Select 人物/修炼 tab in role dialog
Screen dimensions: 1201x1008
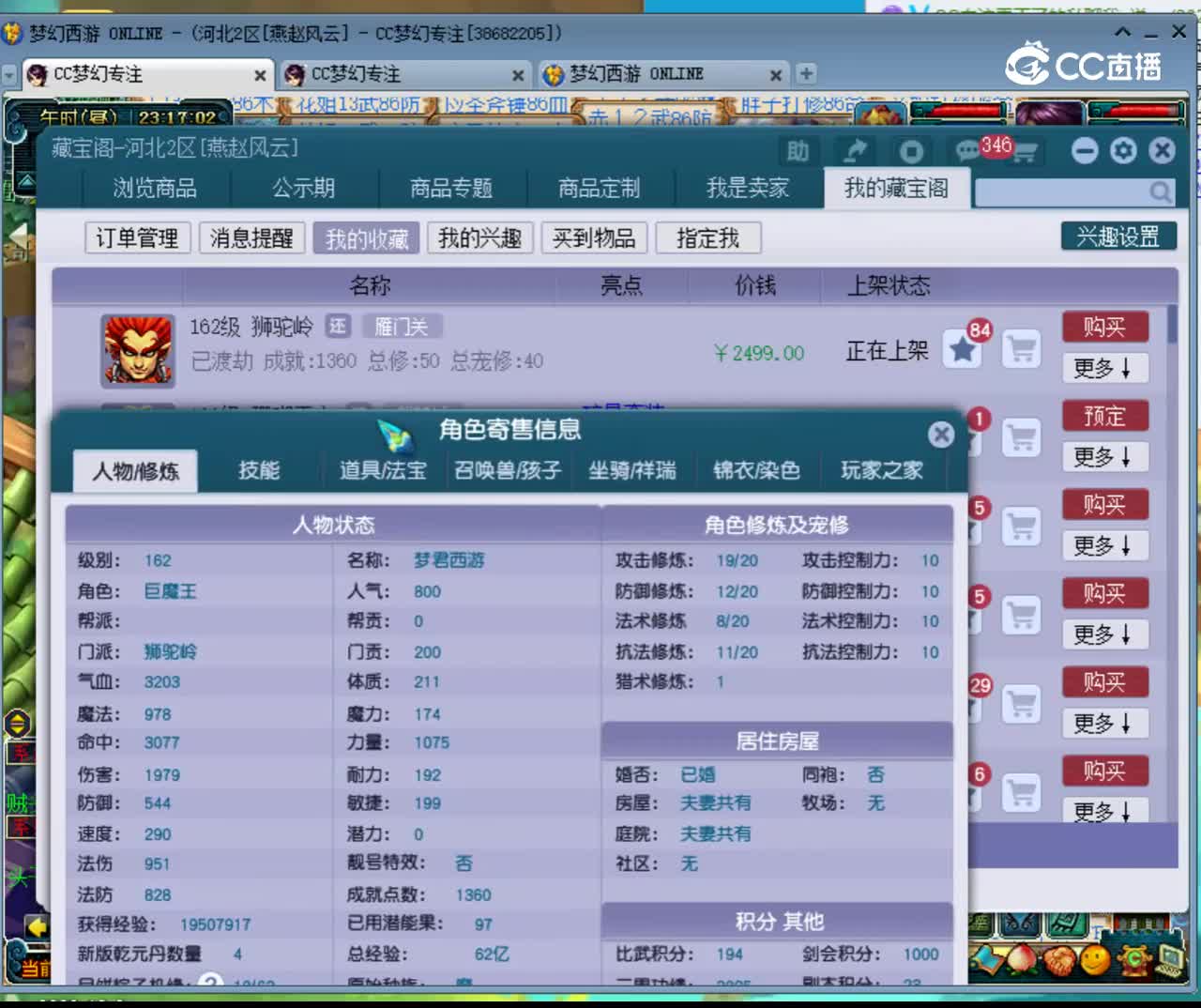[136, 471]
